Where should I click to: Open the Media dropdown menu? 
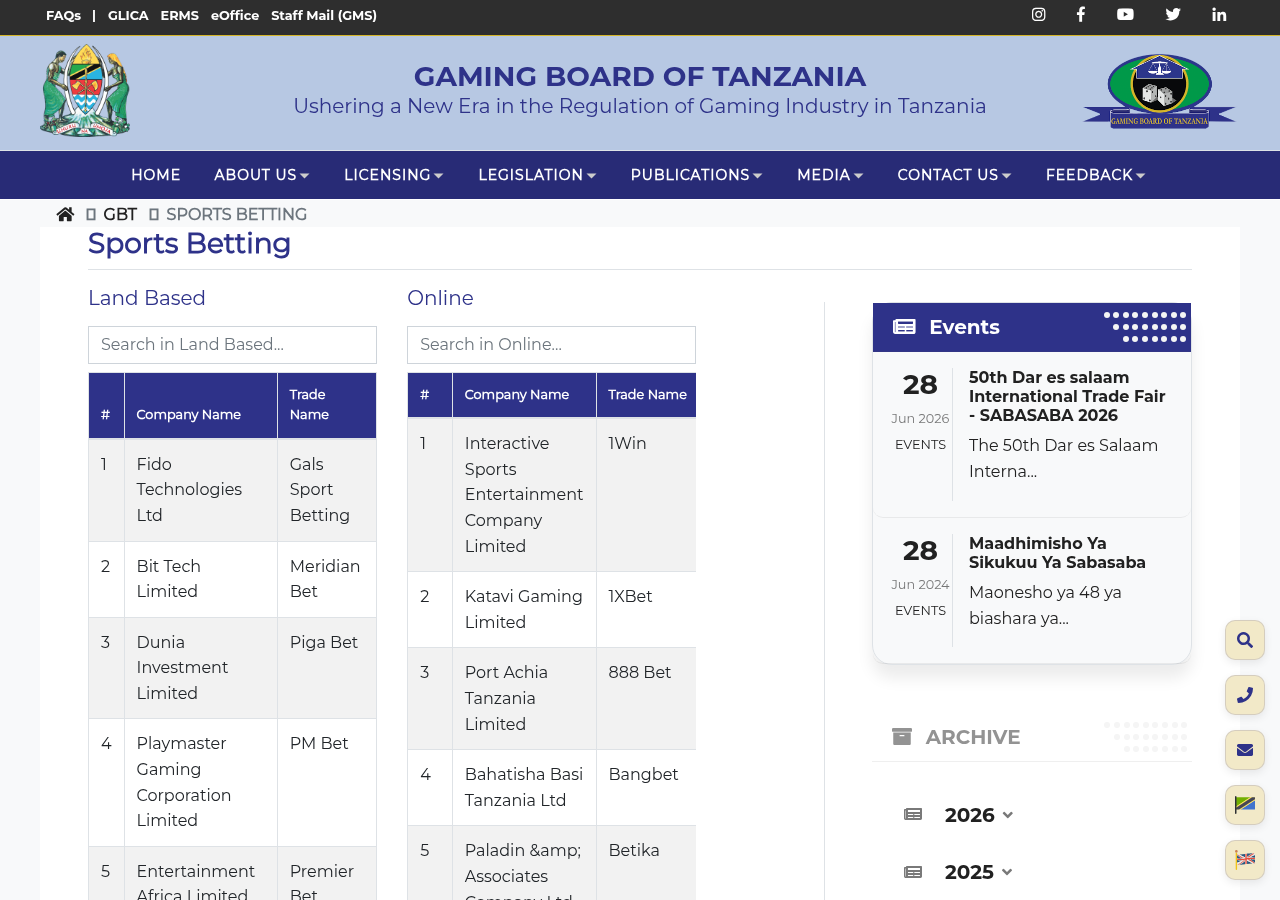tap(830, 175)
